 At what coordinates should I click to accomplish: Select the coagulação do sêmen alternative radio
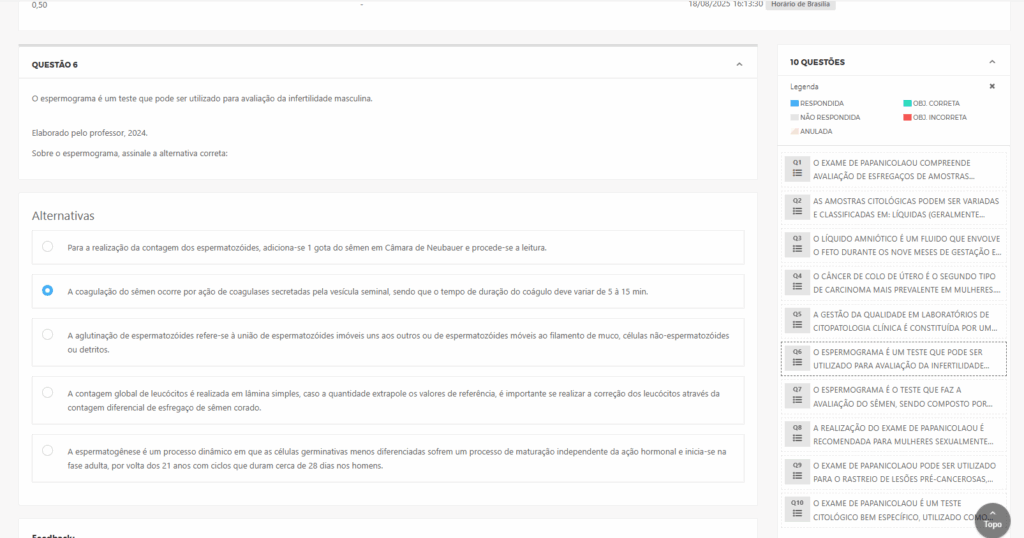pyautogui.click(x=48, y=291)
